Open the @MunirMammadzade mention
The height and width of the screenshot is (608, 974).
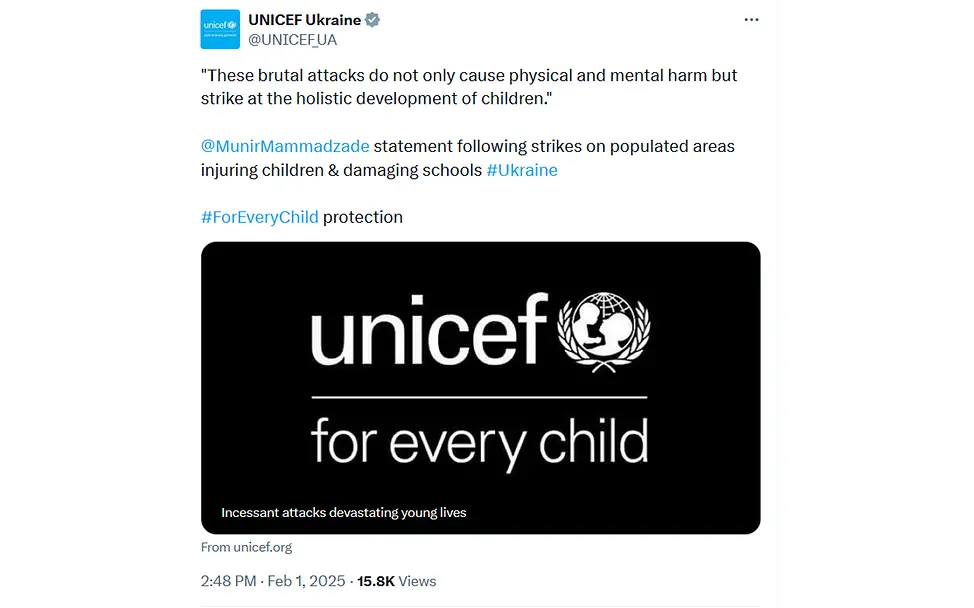click(283, 146)
